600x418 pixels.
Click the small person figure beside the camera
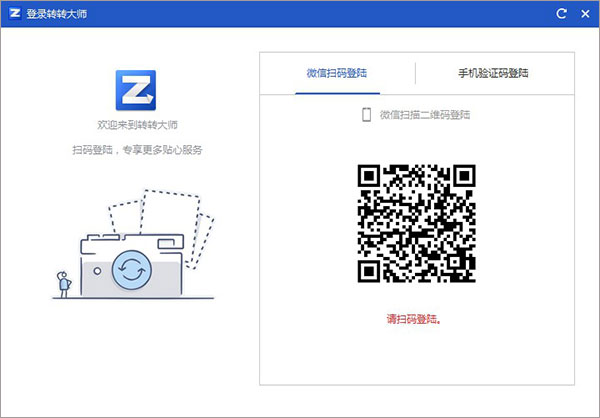[x=64, y=283]
